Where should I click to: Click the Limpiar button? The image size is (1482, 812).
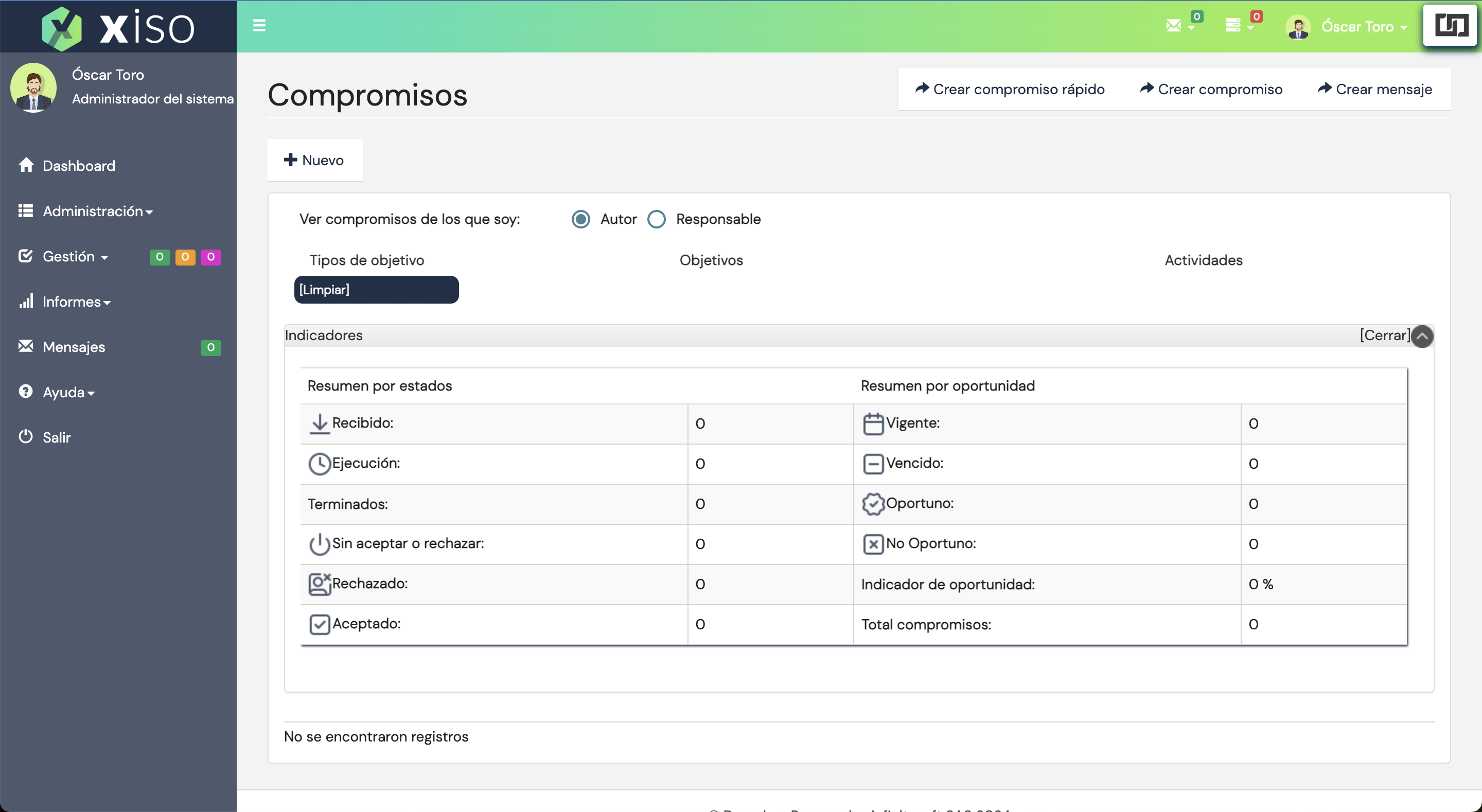[x=376, y=290]
